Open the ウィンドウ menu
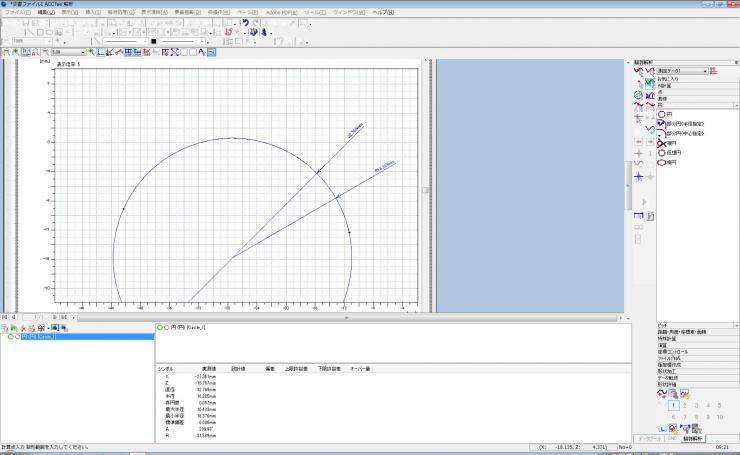This screenshot has height=455, width=740. pos(349,12)
